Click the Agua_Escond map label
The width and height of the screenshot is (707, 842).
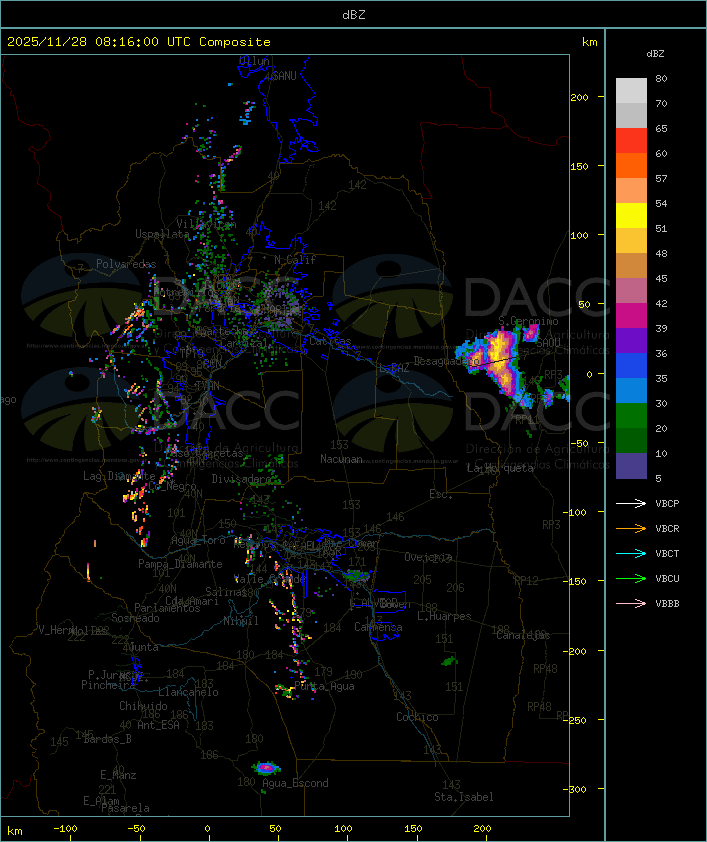(295, 783)
